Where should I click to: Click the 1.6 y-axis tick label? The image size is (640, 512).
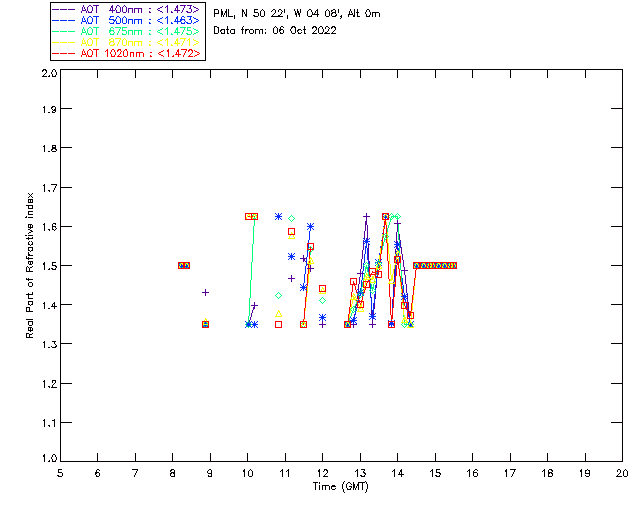49,227
